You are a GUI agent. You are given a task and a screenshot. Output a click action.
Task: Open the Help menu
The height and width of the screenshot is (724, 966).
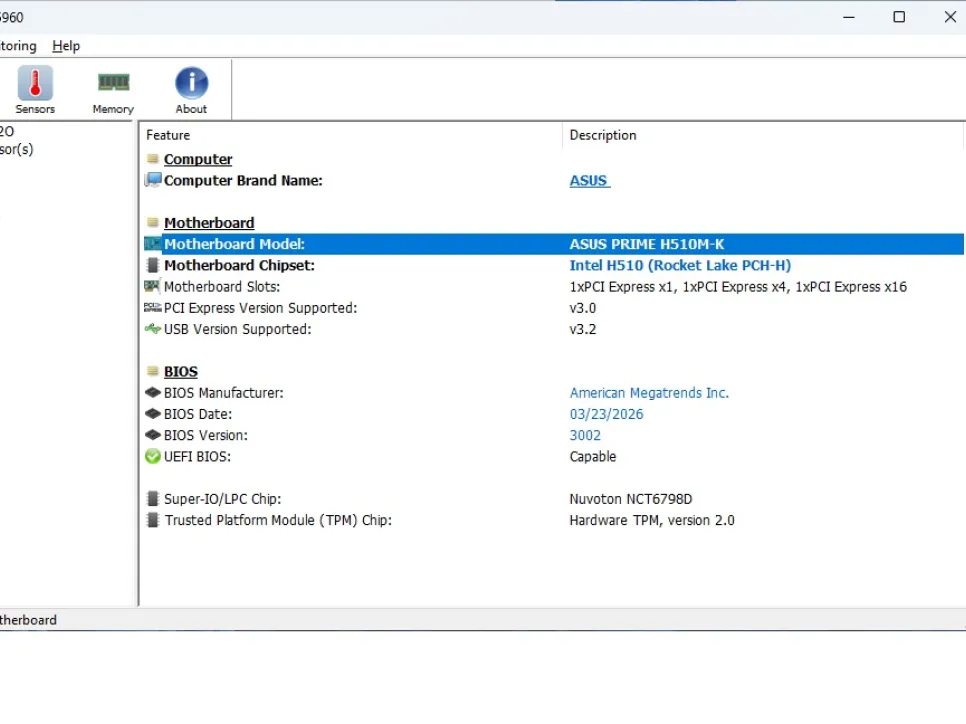(x=66, y=46)
